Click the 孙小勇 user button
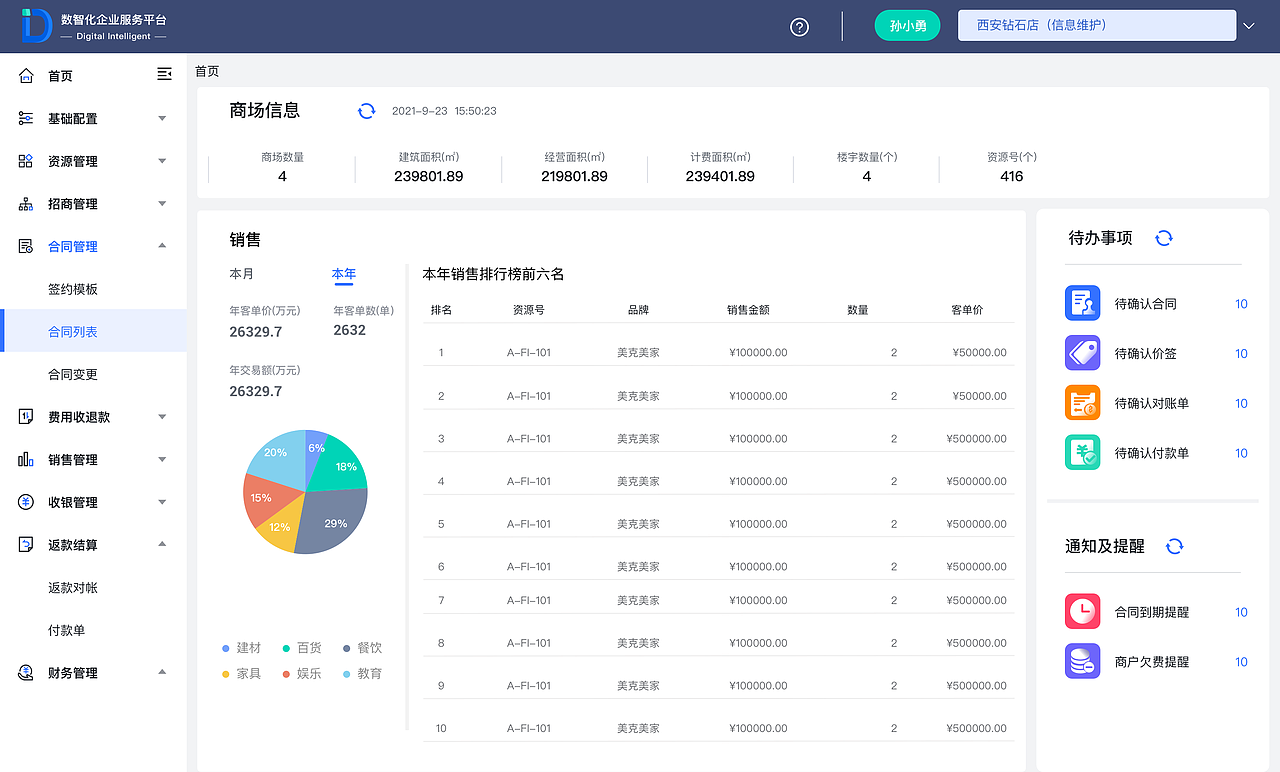The width and height of the screenshot is (1280, 772). 907,24
